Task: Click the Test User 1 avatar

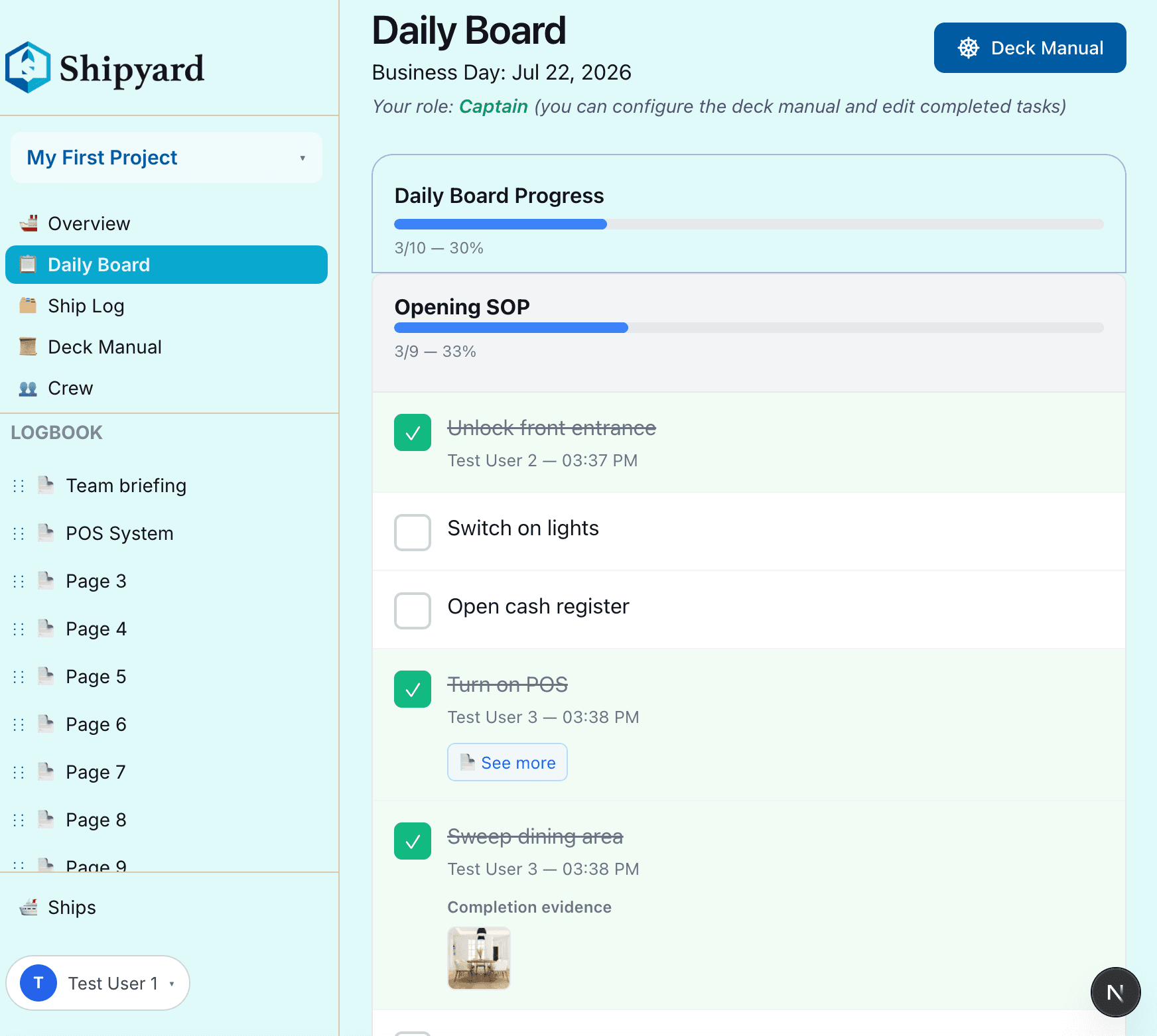Action: click(38, 983)
